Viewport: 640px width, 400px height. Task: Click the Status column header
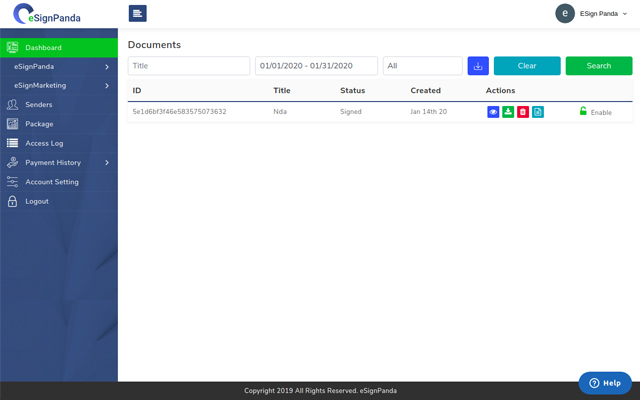pyautogui.click(x=353, y=91)
